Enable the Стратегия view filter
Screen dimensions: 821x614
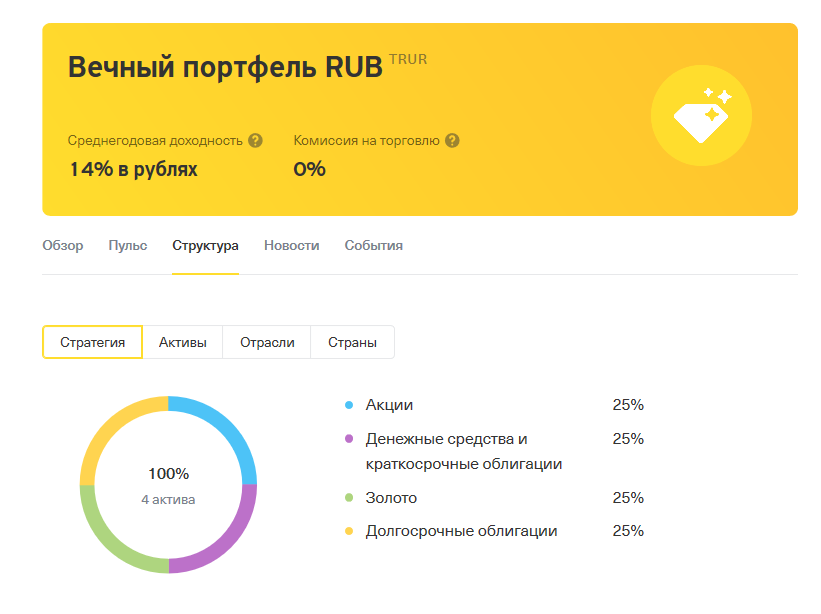coord(92,341)
